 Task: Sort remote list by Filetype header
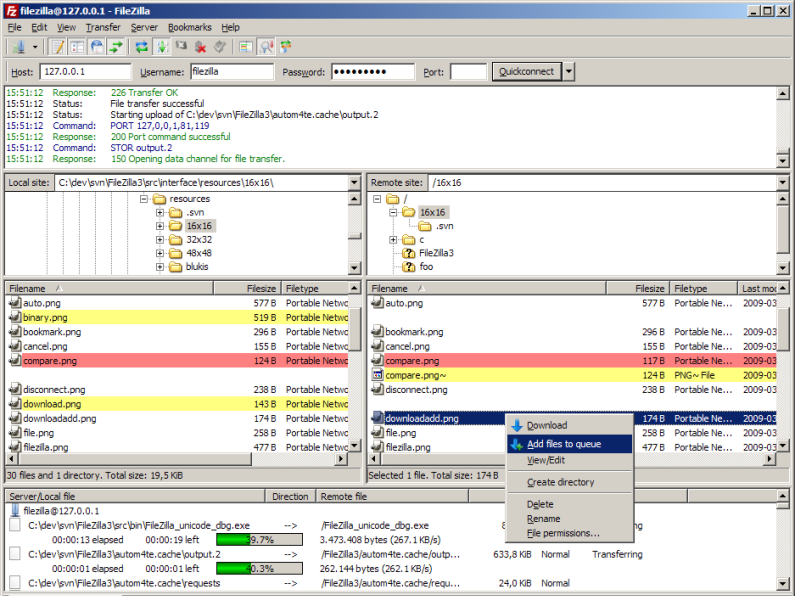pos(703,288)
